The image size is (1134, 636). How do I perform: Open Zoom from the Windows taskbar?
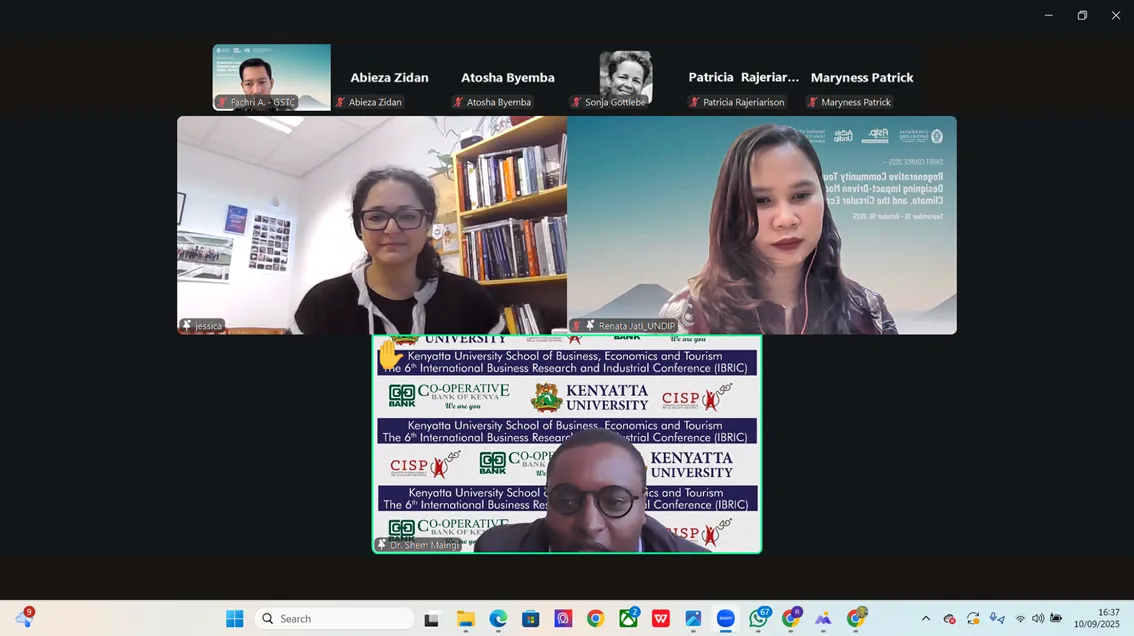click(x=726, y=619)
